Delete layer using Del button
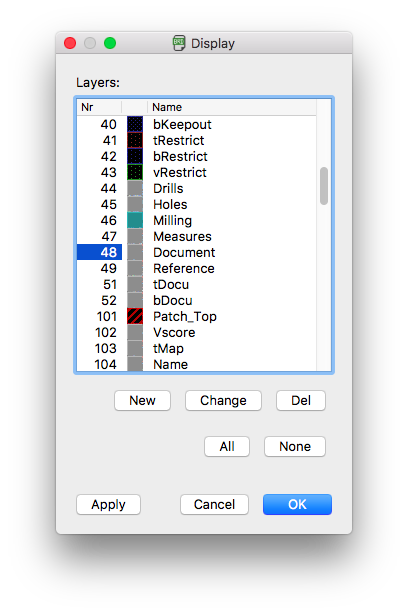 tap(301, 401)
